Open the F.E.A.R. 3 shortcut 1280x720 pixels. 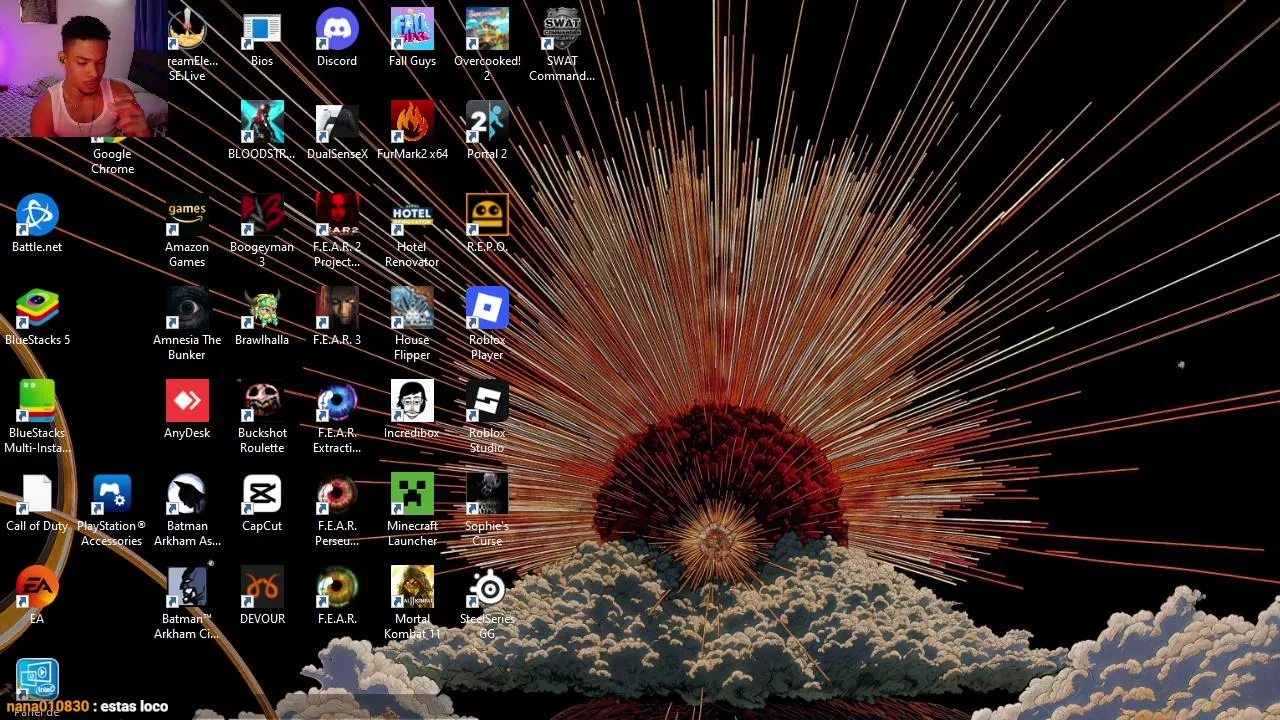click(x=337, y=318)
